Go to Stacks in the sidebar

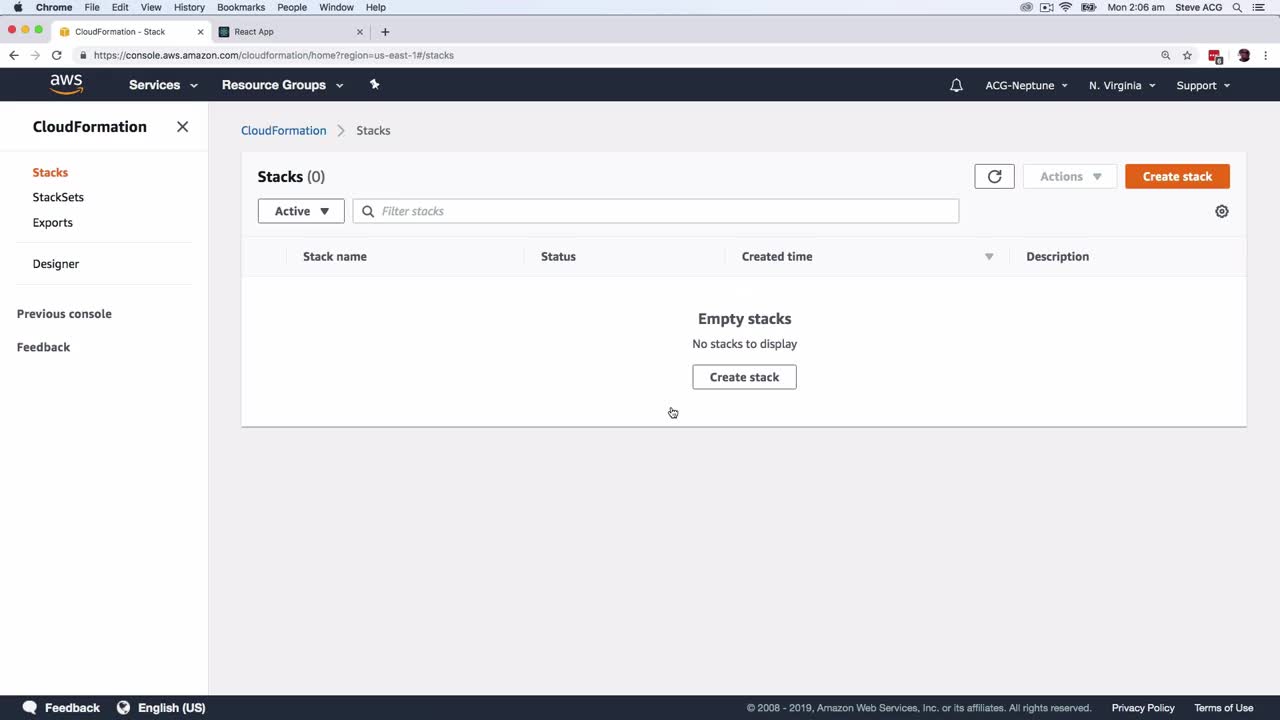pos(50,173)
